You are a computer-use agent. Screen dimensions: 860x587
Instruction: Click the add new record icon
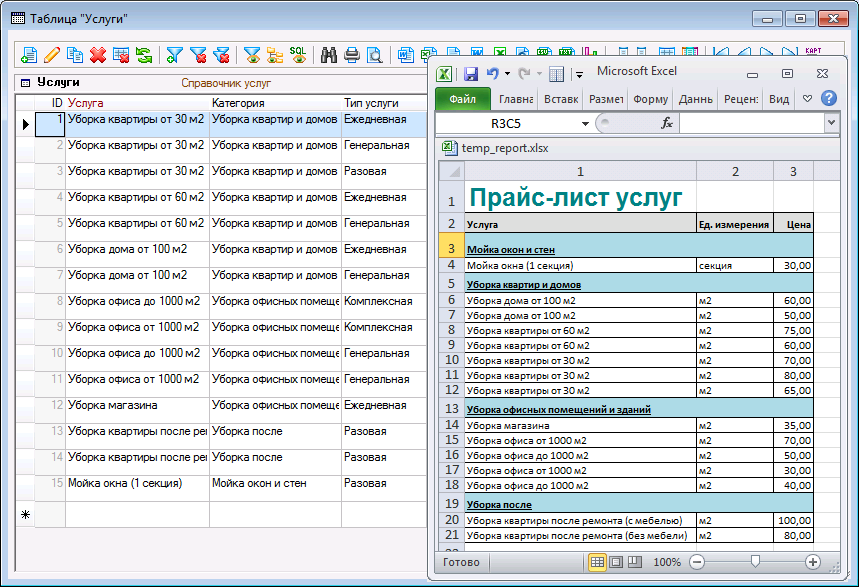[x=29, y=55]
